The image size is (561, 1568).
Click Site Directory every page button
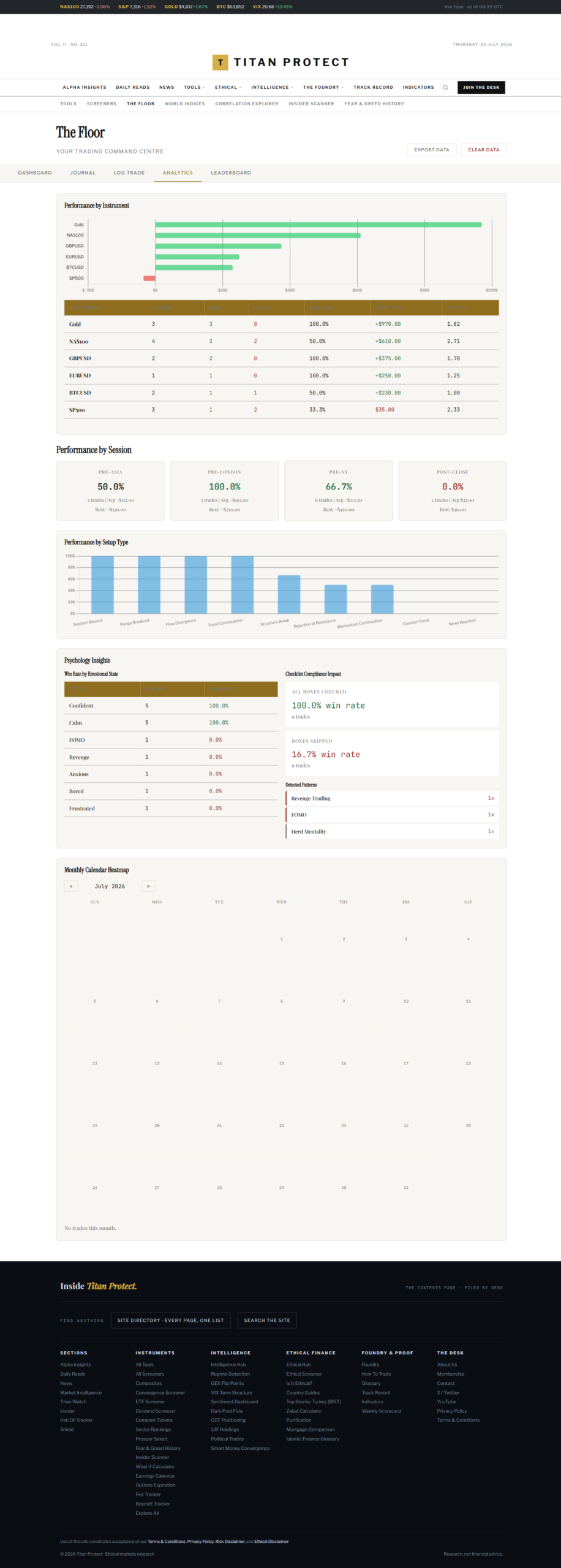(x=171, y=1321)
